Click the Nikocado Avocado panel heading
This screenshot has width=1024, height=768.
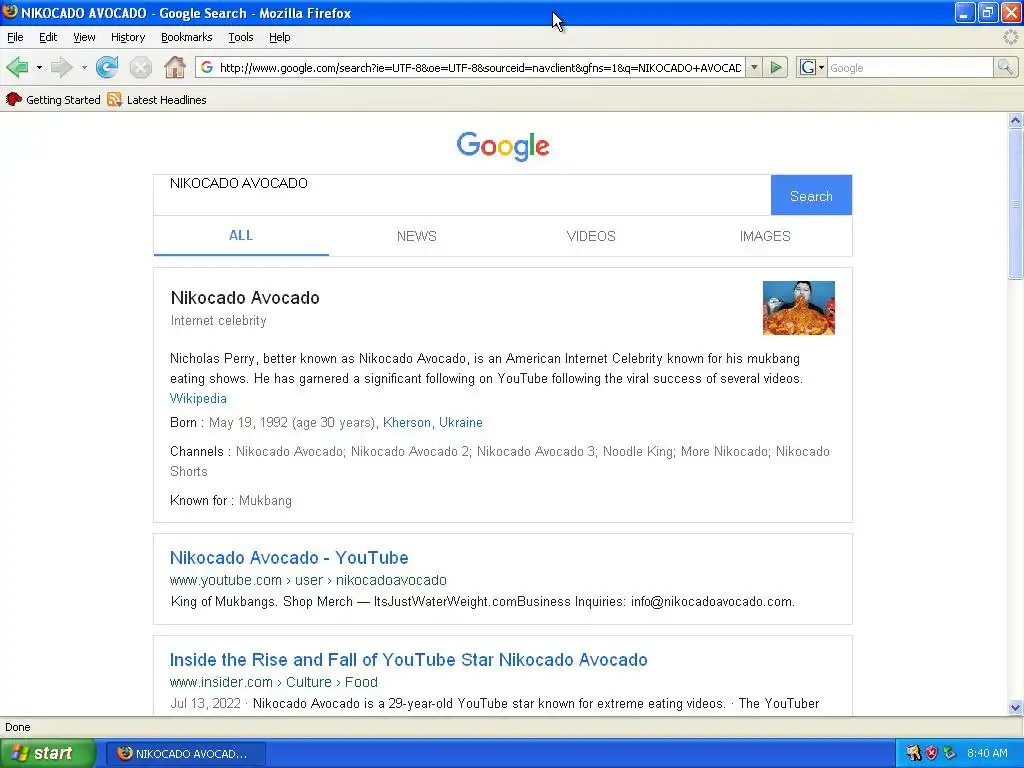[x=245, y=298]
